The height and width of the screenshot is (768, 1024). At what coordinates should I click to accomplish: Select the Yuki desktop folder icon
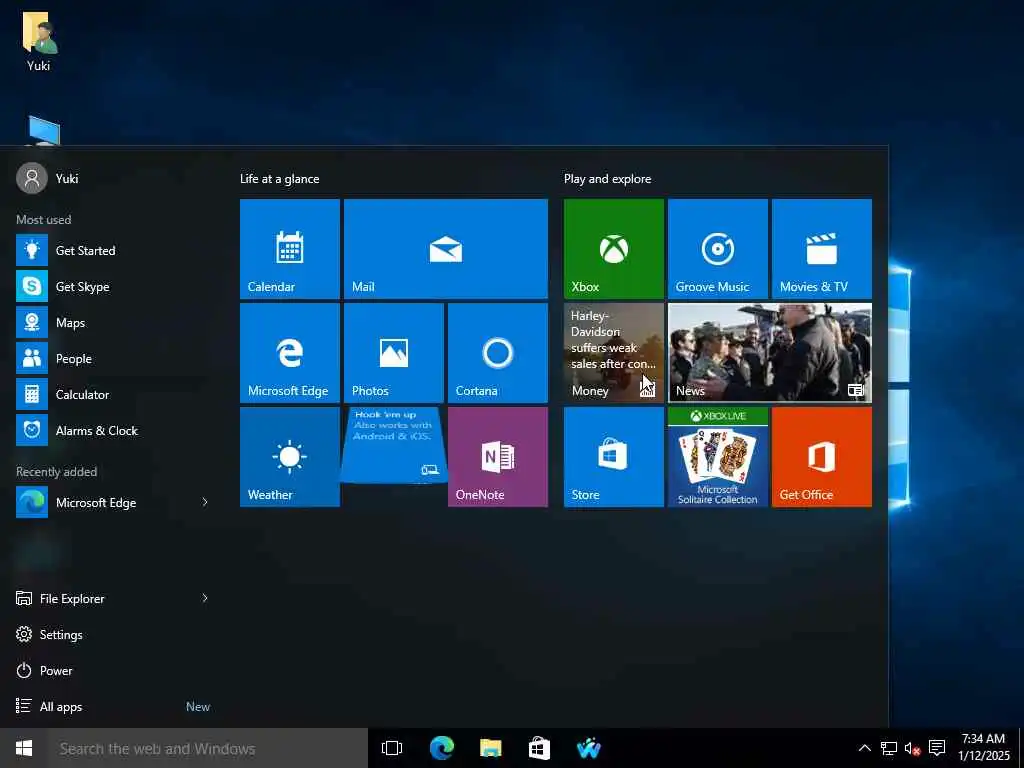(x=39, y=40)
